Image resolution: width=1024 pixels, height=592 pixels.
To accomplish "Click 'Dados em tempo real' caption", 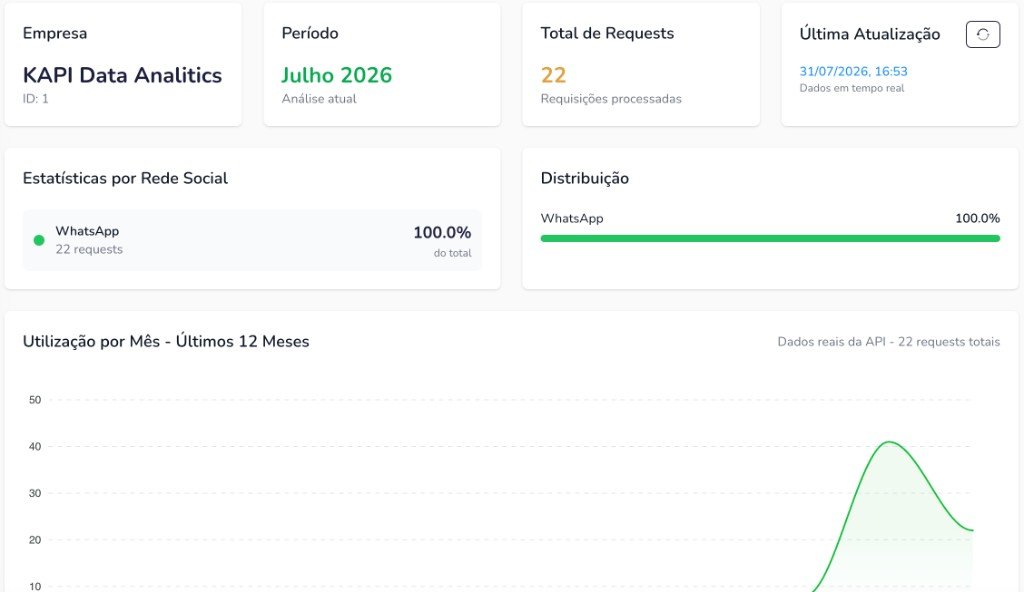I will [x=852, y=88].
